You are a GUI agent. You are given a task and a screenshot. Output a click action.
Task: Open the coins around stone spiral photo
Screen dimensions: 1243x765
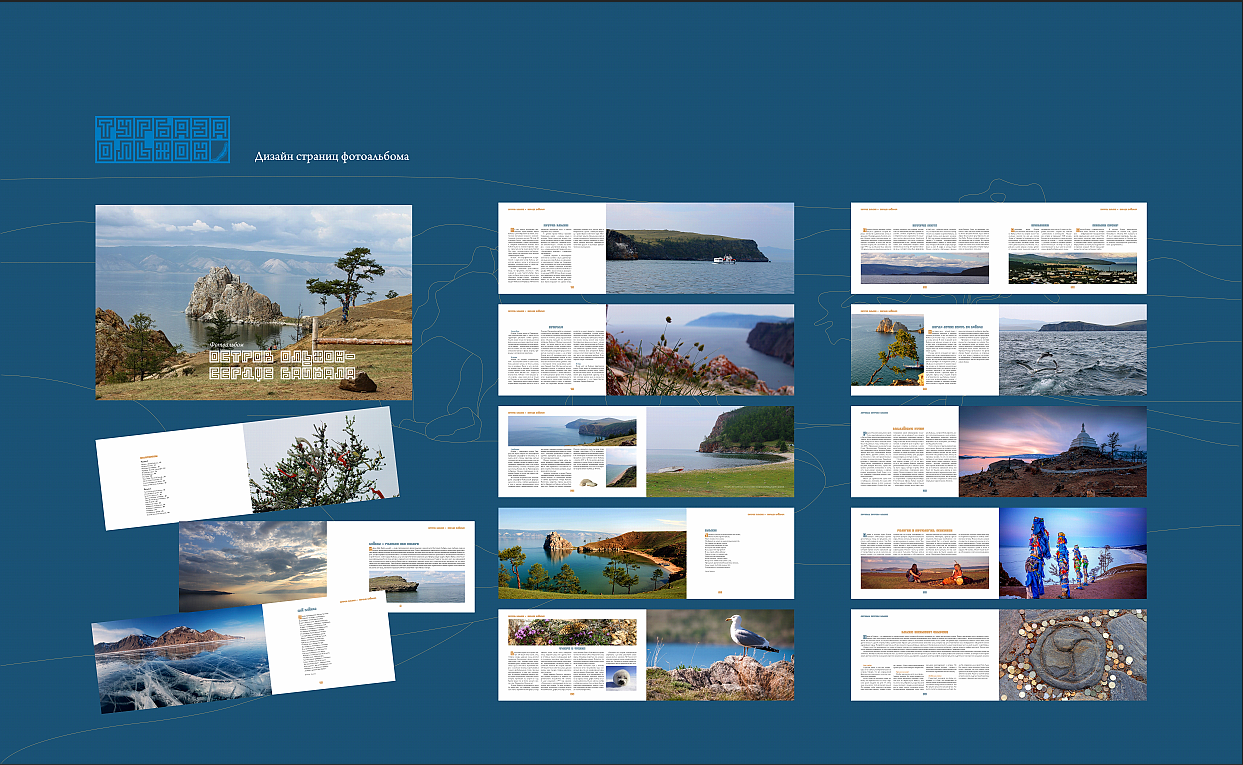tap(1073, 655)
